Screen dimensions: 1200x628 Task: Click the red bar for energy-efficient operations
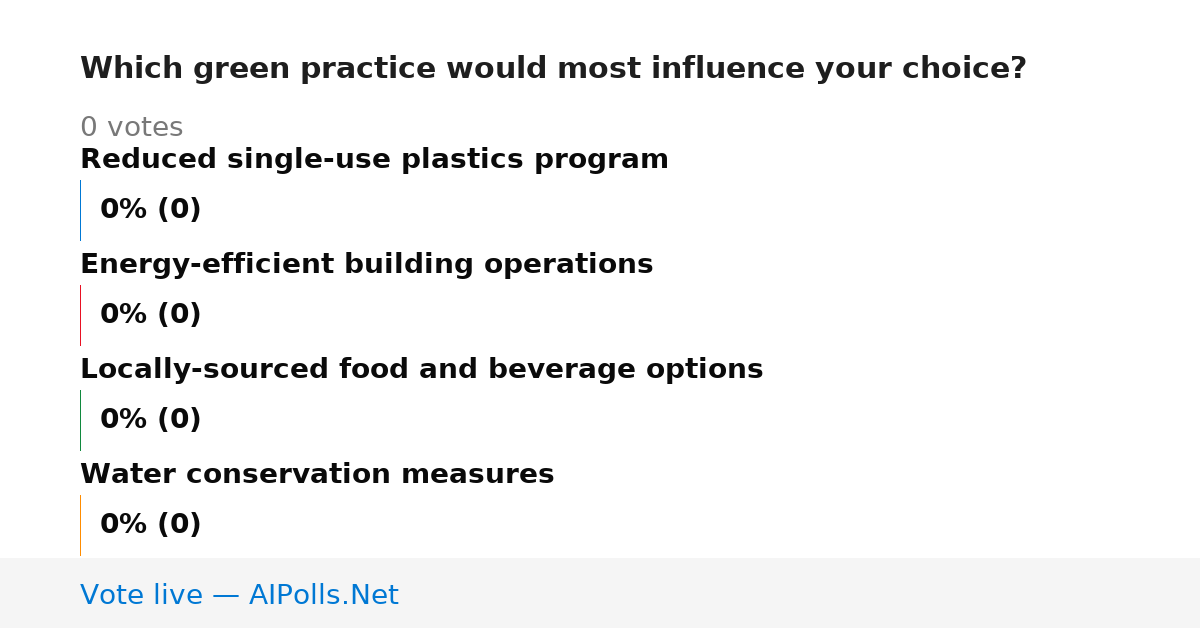pyautogui.click(x=80, y=315)
